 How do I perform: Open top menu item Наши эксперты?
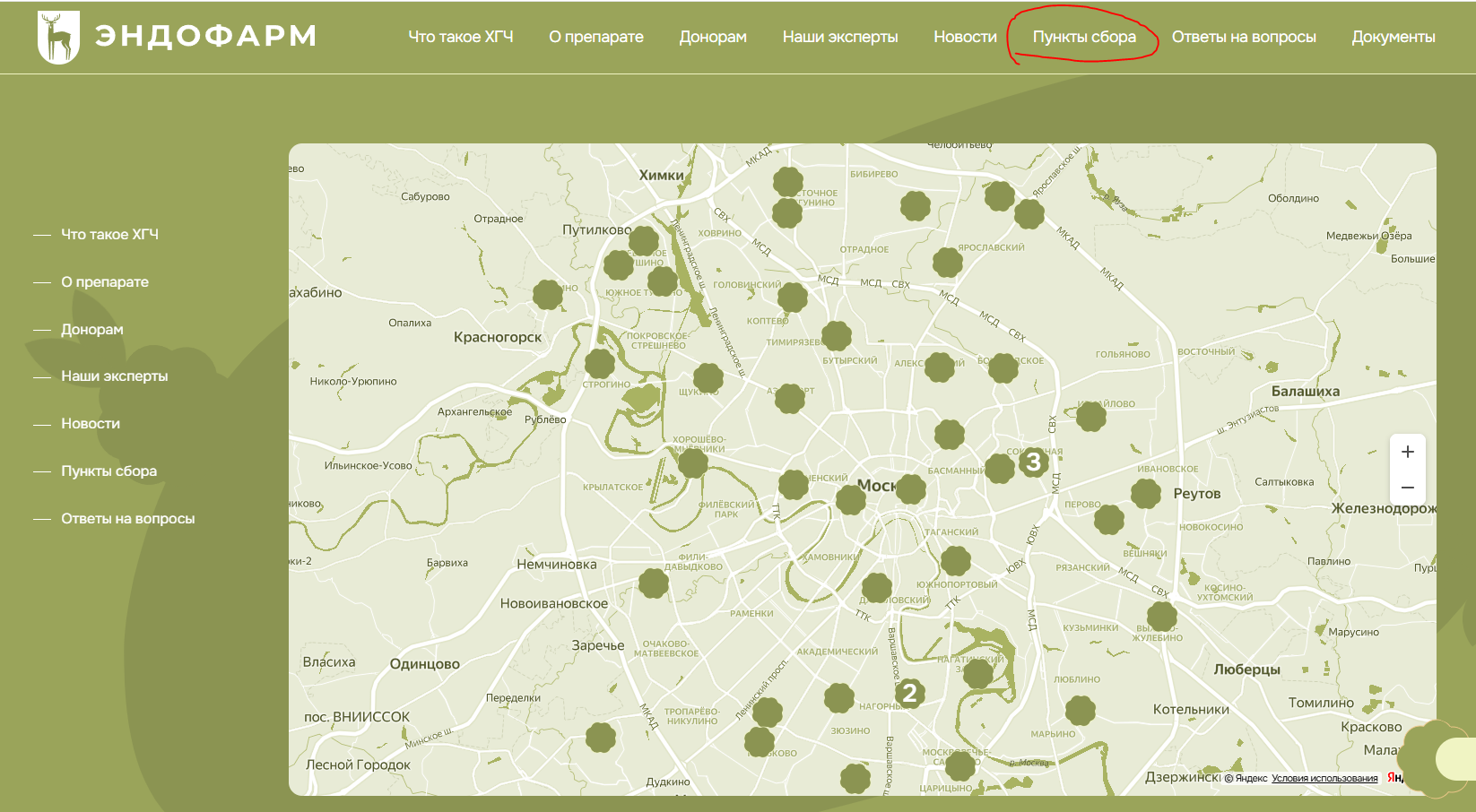pos(840,37)
